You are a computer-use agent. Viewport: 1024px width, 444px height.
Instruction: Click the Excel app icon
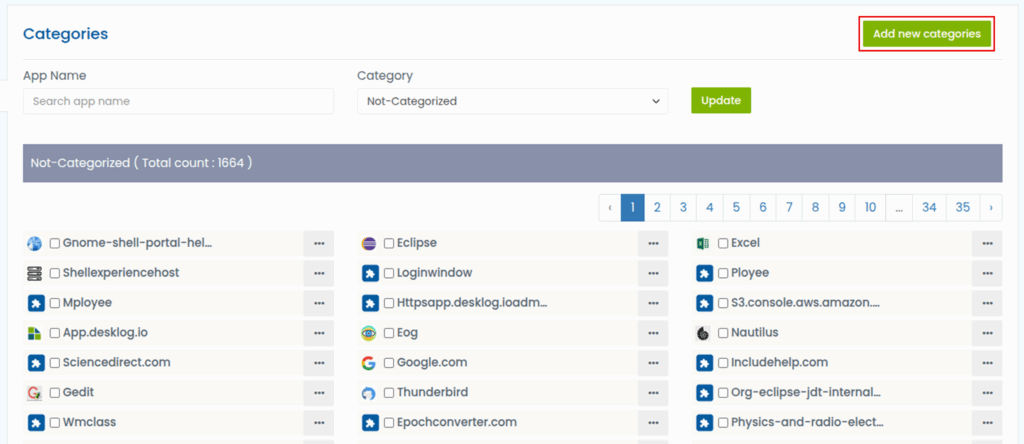(x=703, y=243)
